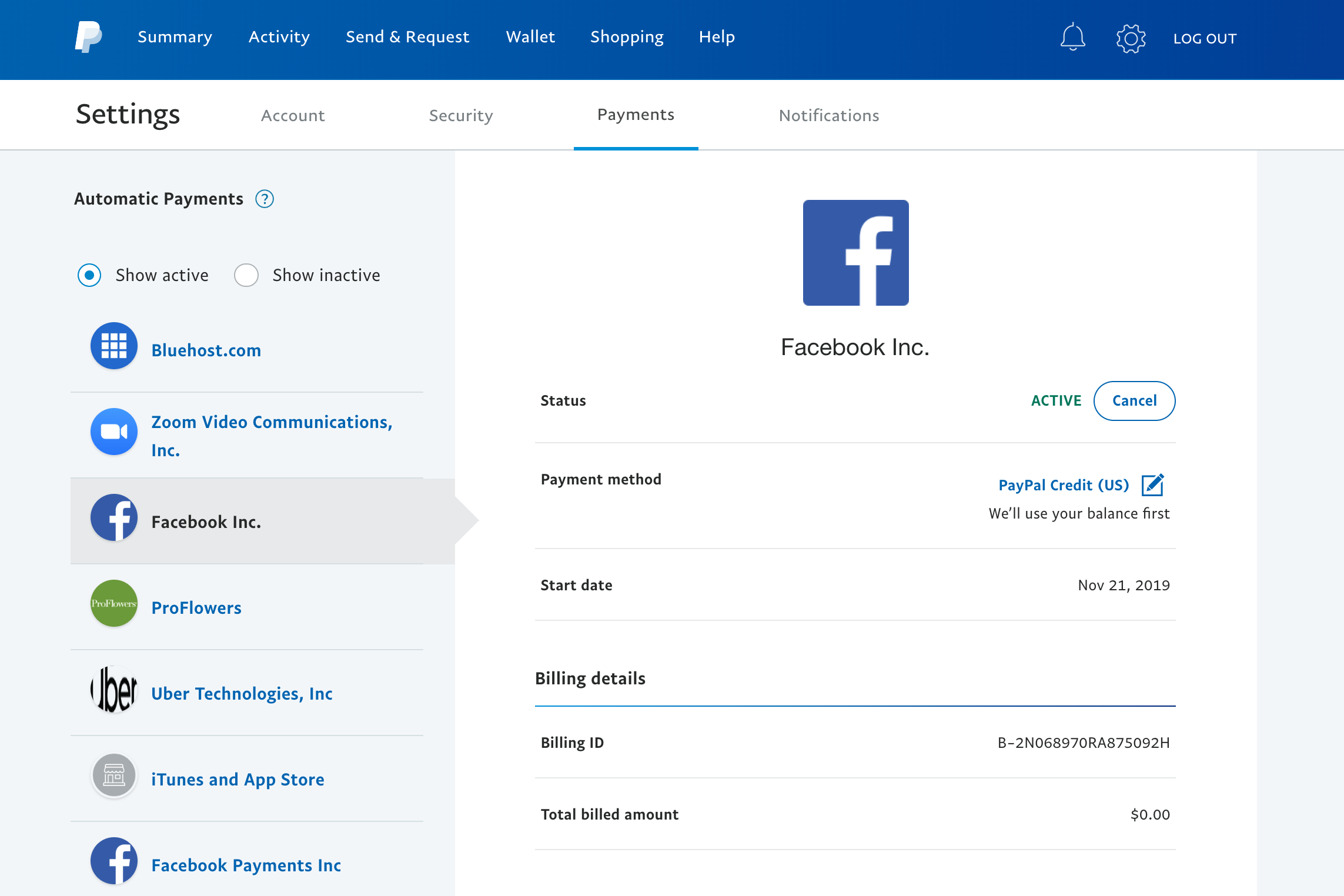Click the Automatic Payments help question icon
The height and width of the screenshot is (896, 1344).
[265, 199]
